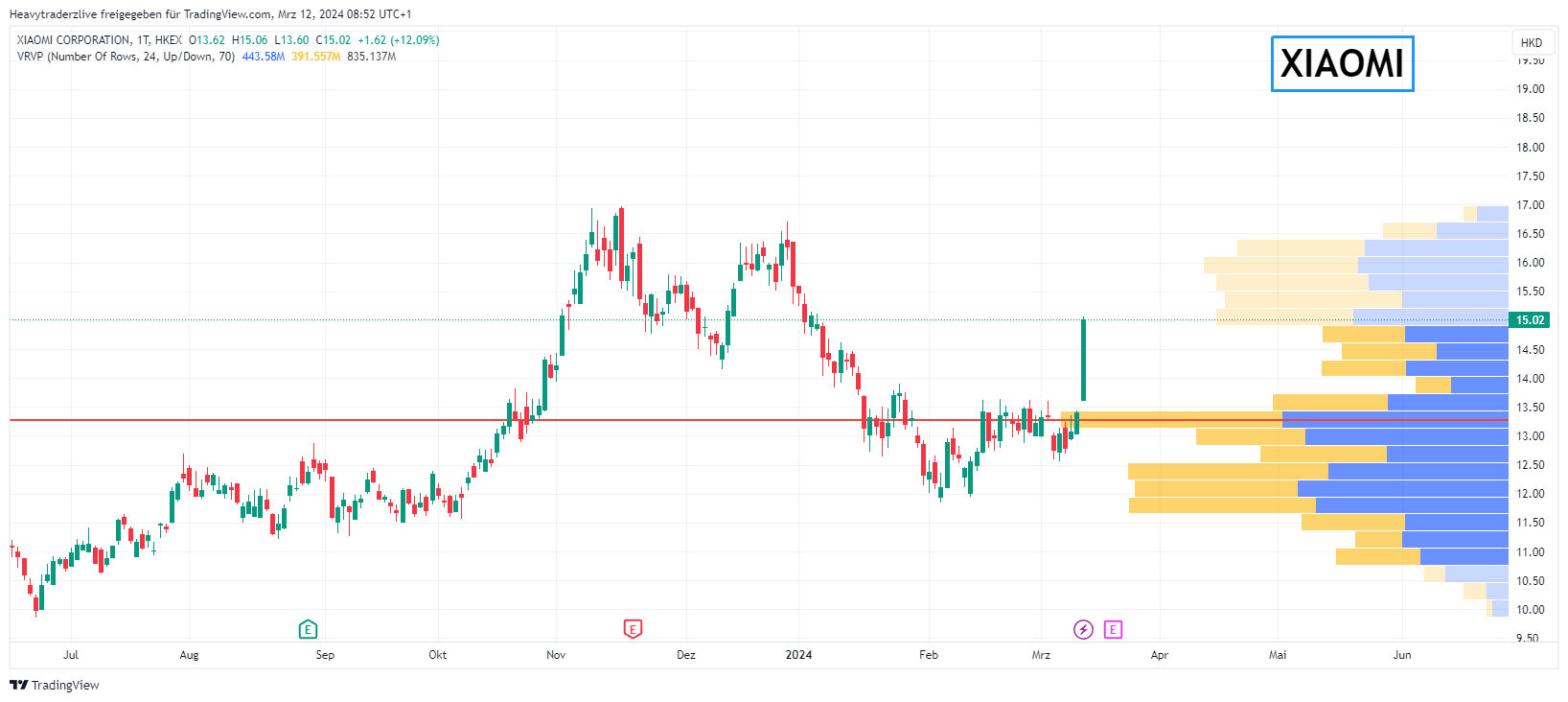Click the 13.00 price scale label
This screenshot has height=702, width=1568.
pyautogui.click(x=1531, y=436)
